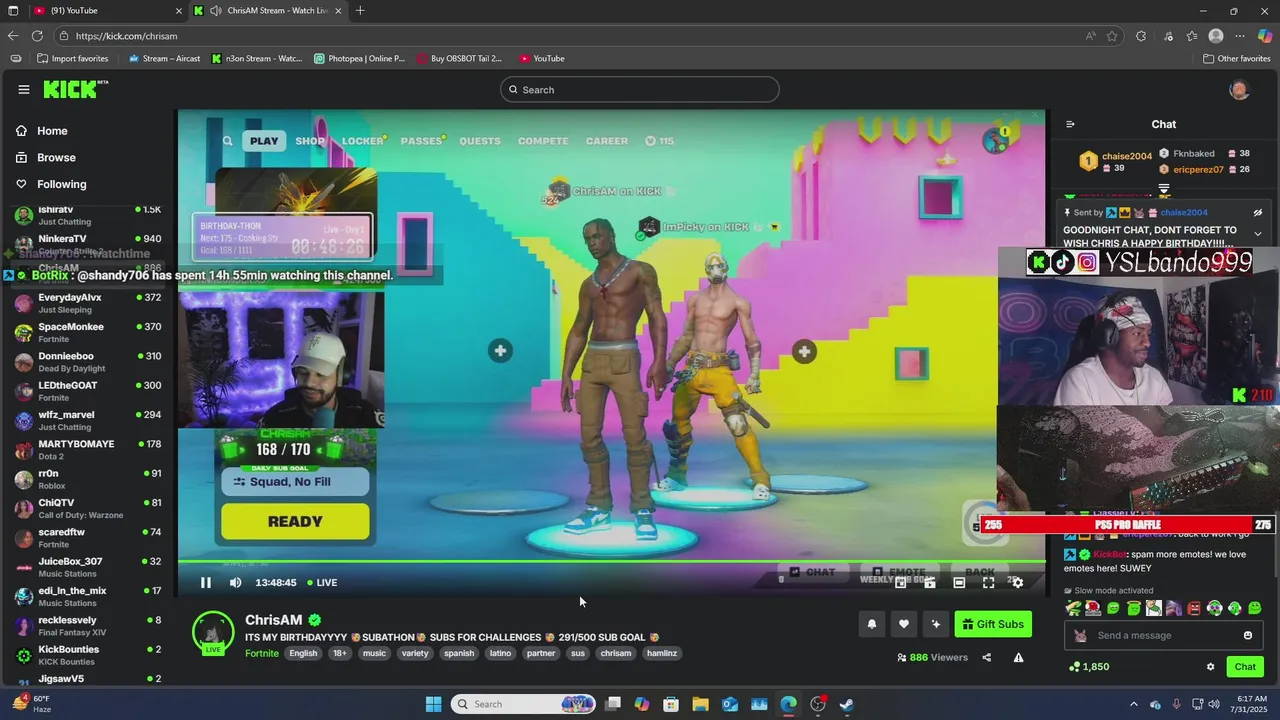Toggle theater mode in player
1280x720 pixels.
tap(959, 582)
